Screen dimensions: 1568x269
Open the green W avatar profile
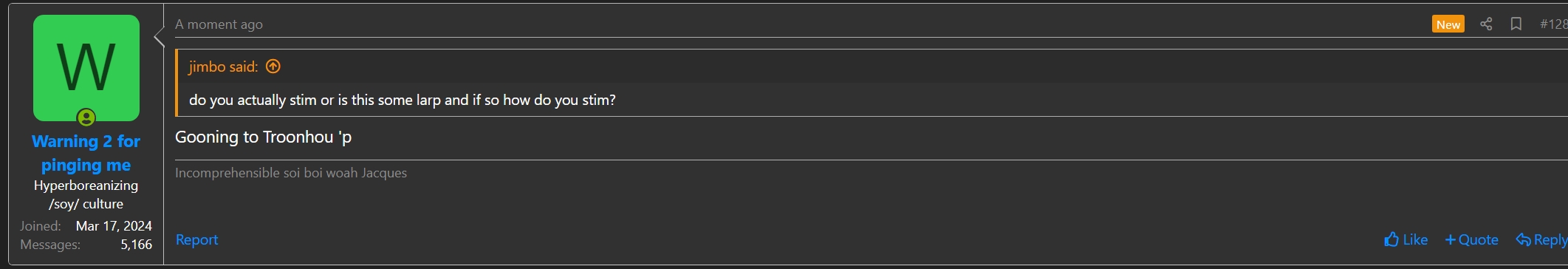(x=86, y=68)
